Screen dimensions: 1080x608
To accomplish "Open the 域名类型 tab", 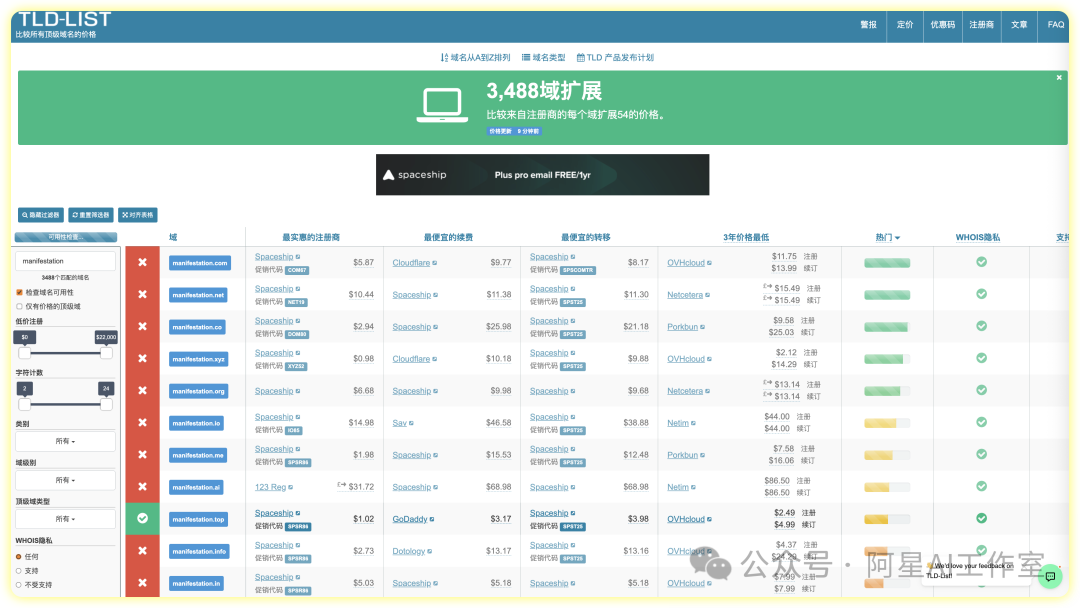I will 543,58.
